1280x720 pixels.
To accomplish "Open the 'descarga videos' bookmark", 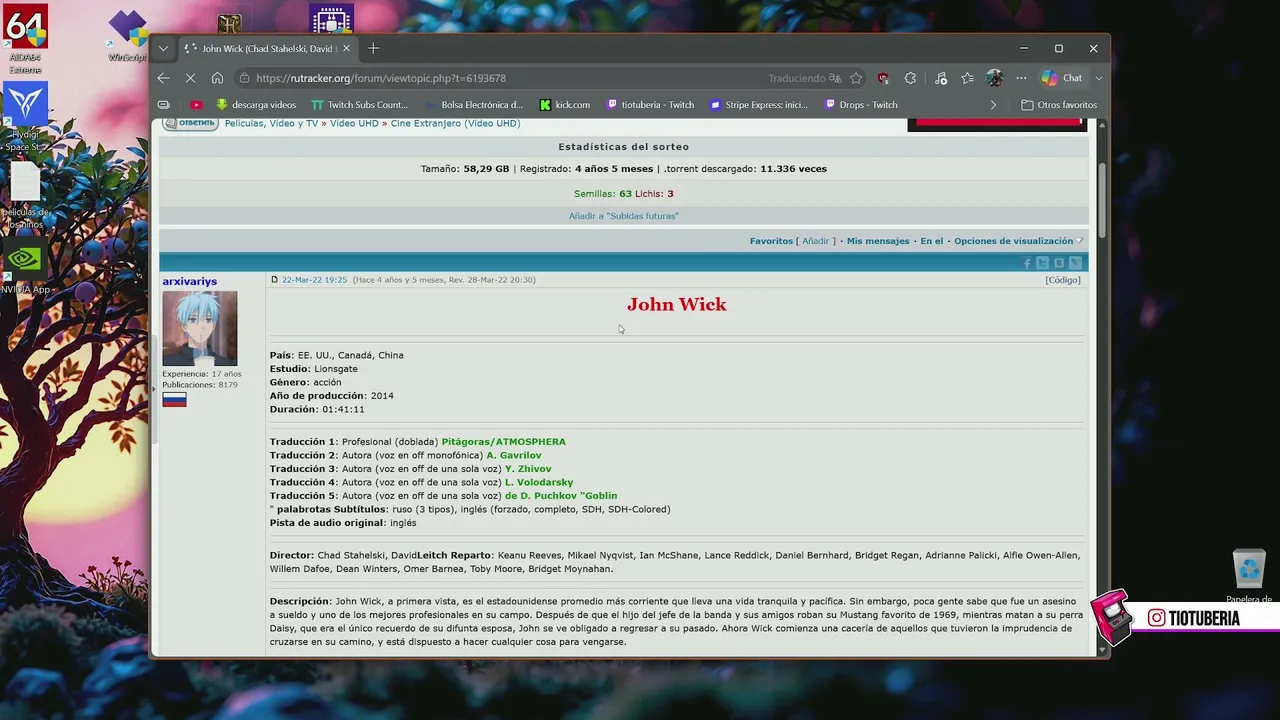I will tap(256, 104).
